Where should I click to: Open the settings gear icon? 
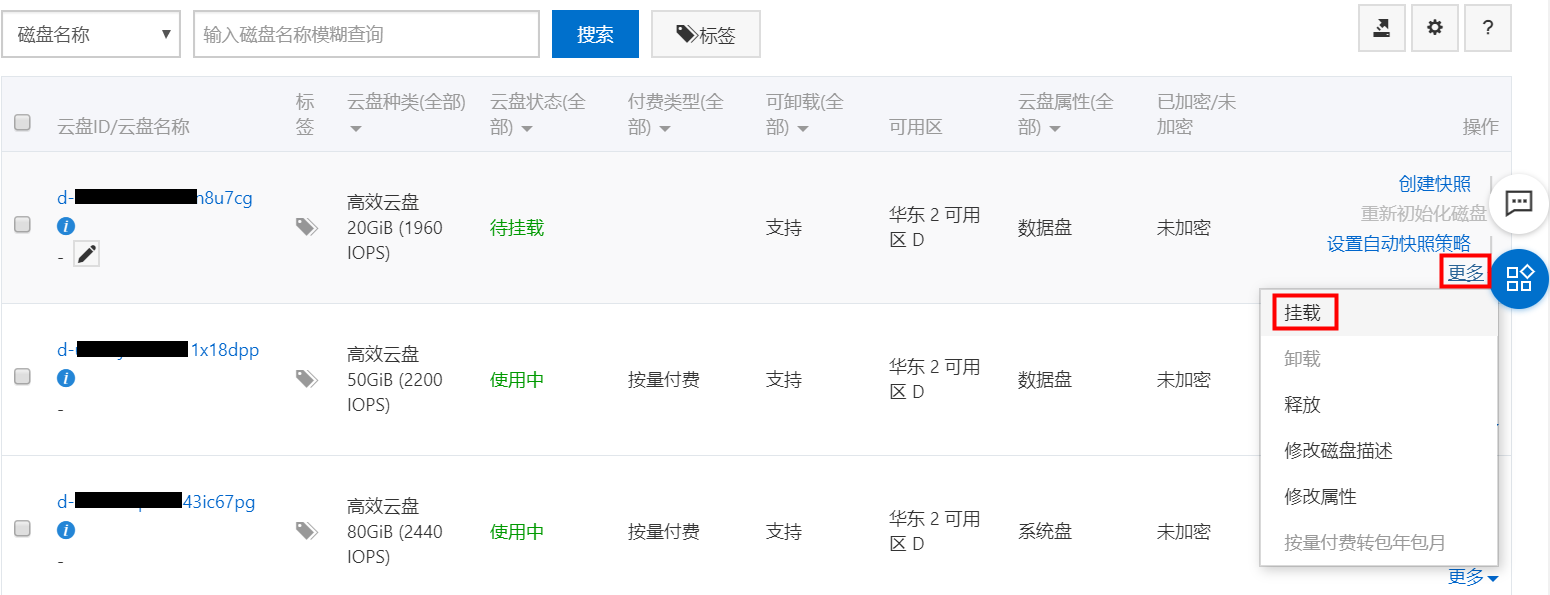coord(1435,28)
